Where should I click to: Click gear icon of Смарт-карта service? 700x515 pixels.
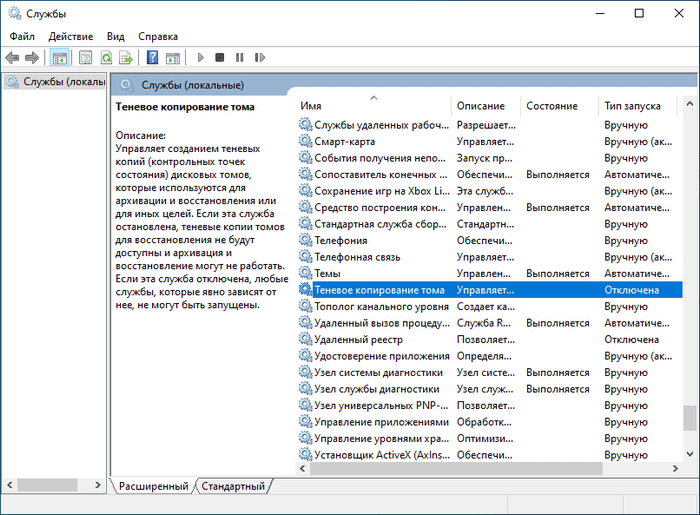(x=305, y=141)
